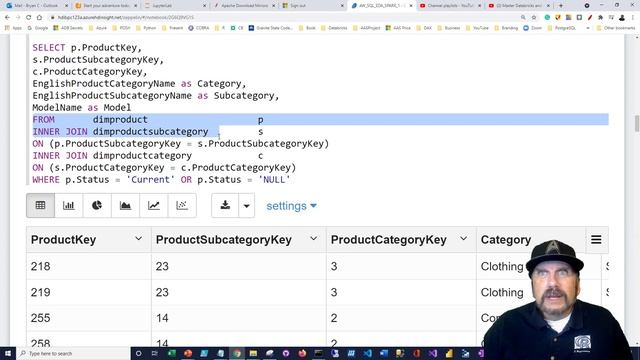Viewport: 640px width, 360px height.
Task: Go to browser home page
Action: [39, 18]
